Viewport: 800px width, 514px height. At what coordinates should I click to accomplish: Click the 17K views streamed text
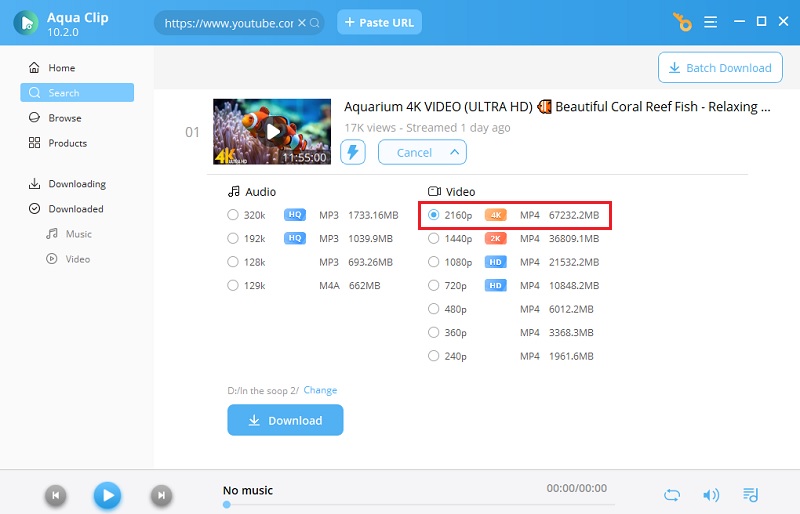[427, 128]
